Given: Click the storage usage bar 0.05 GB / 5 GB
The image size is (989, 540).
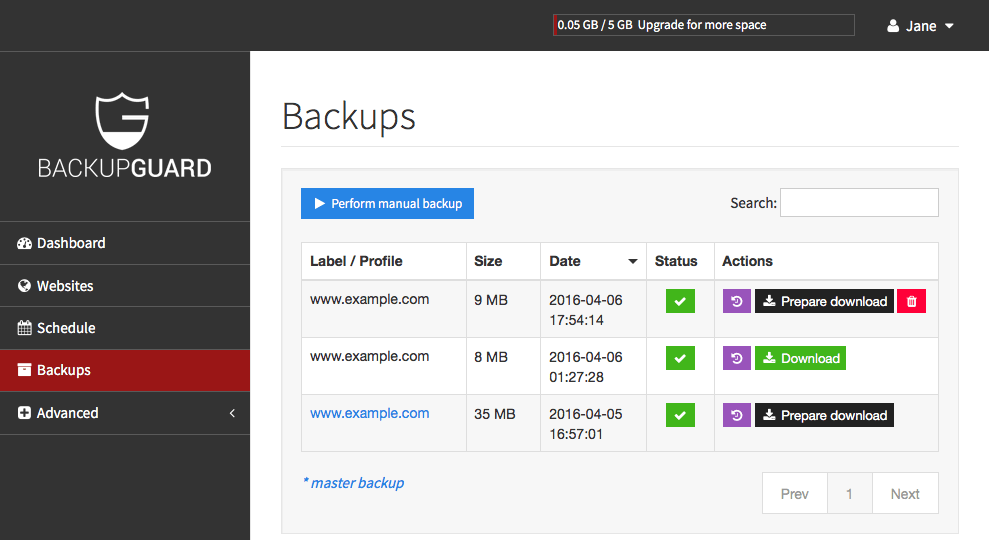Looking at the screenshot, I should [704, 25].
